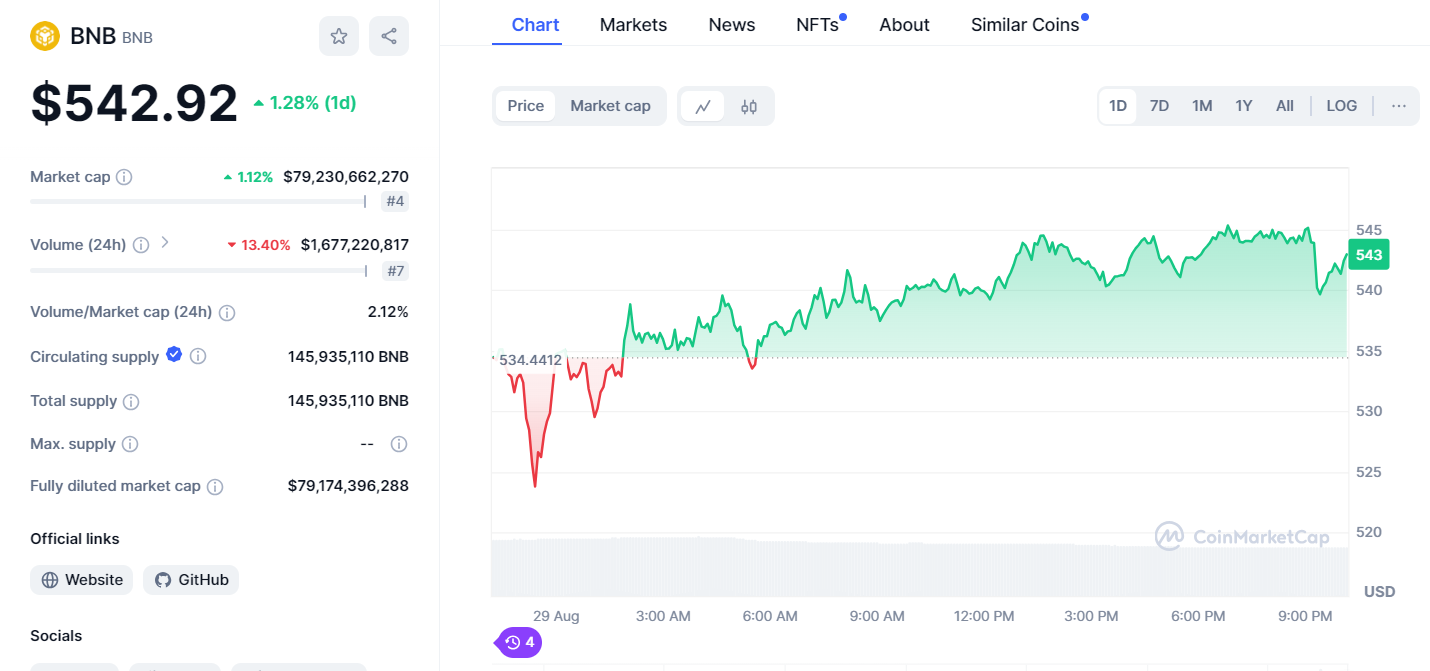Show Fully diluted market cap info icon

215,487
